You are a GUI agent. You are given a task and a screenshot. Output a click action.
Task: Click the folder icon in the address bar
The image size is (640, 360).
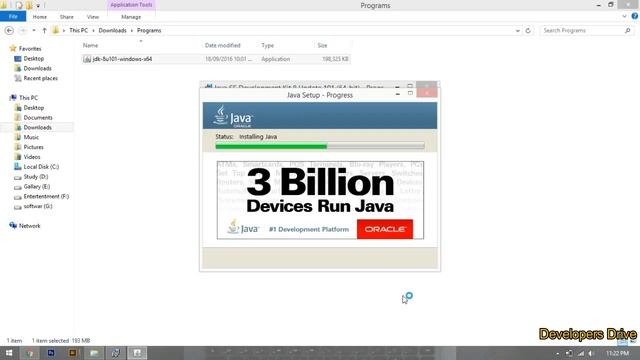tap(56, 31)
